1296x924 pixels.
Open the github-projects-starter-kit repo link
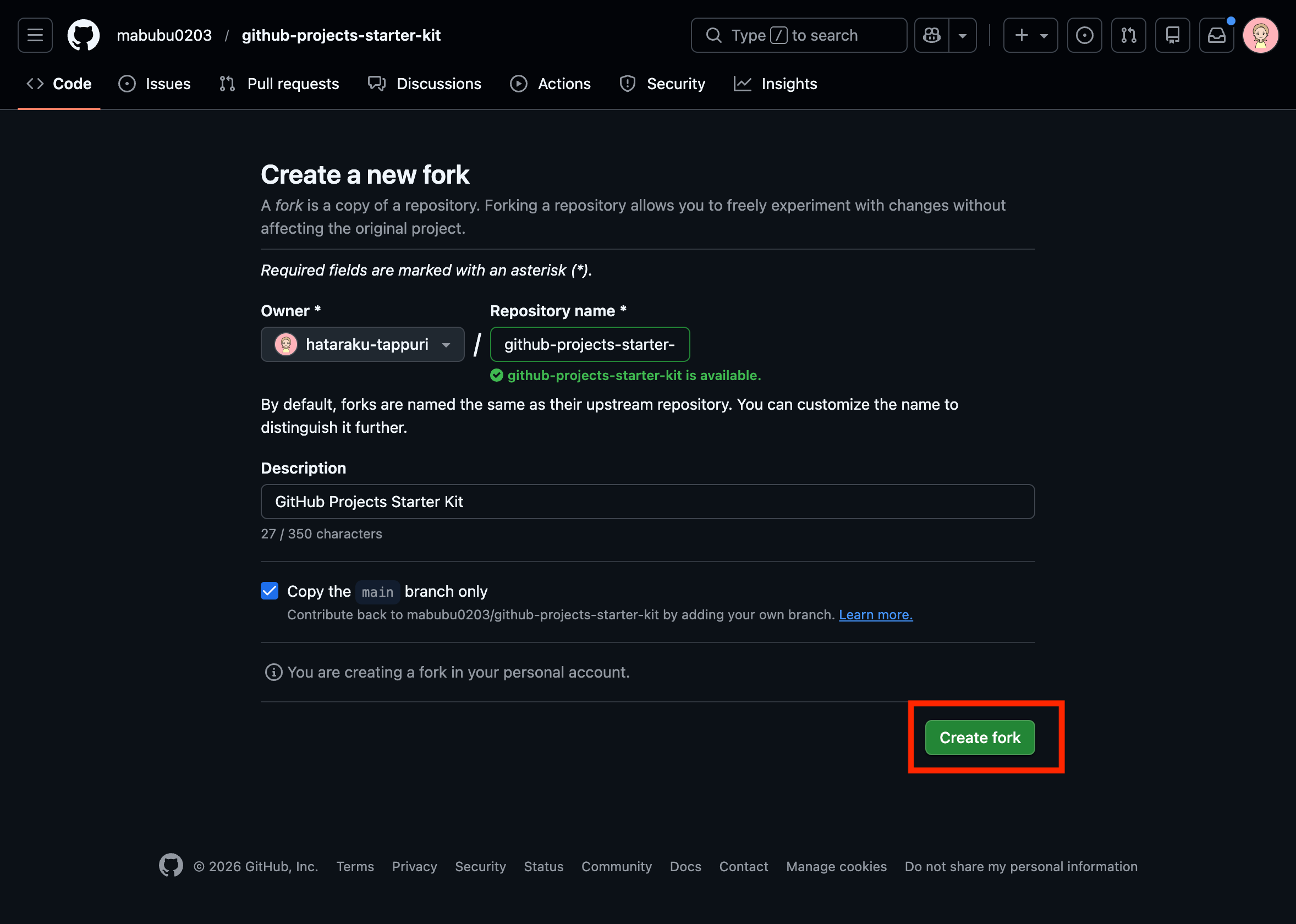tap(341, 35)
